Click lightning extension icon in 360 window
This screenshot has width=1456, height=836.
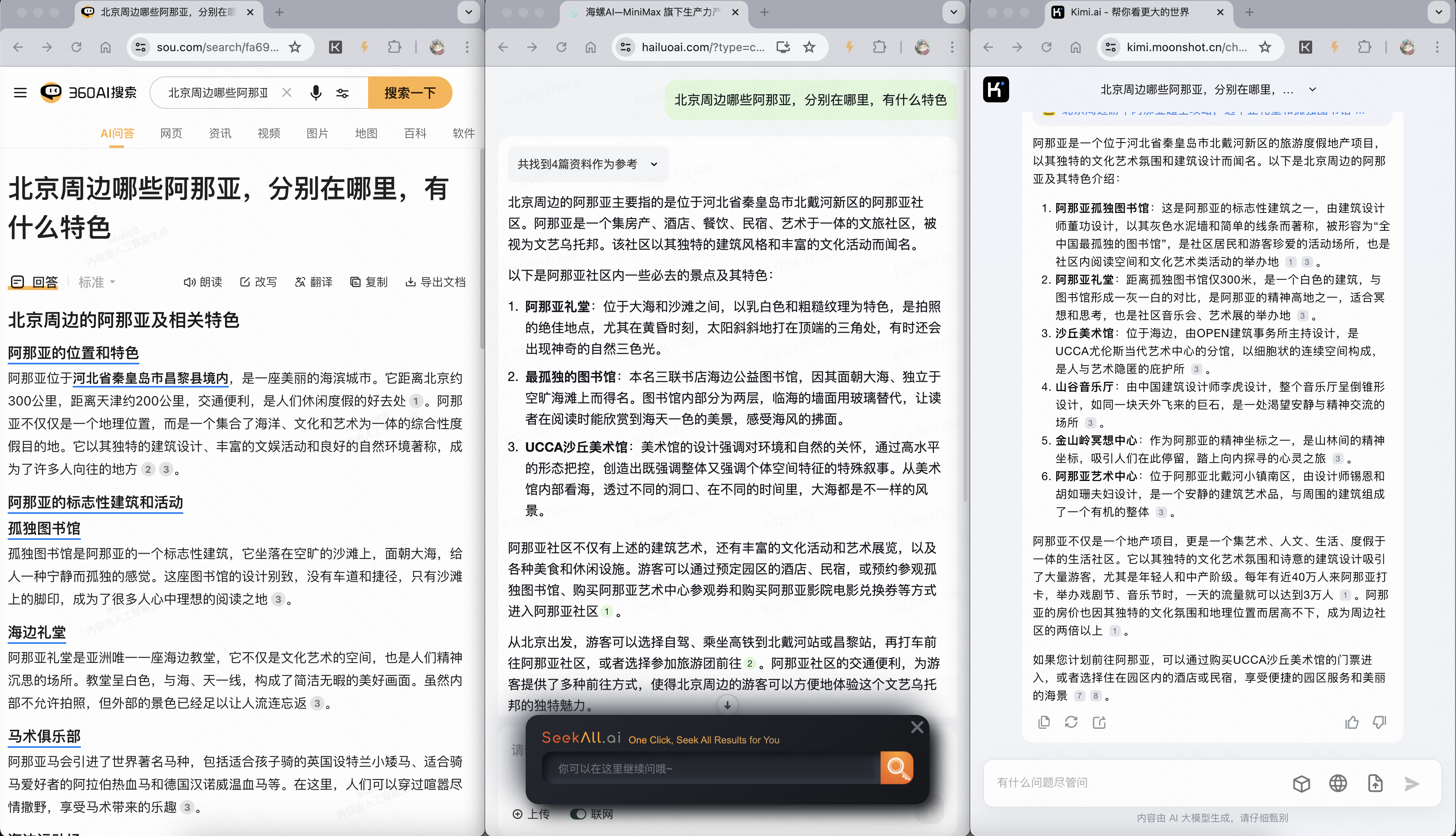pyautogui.click(x=364, y=47)
